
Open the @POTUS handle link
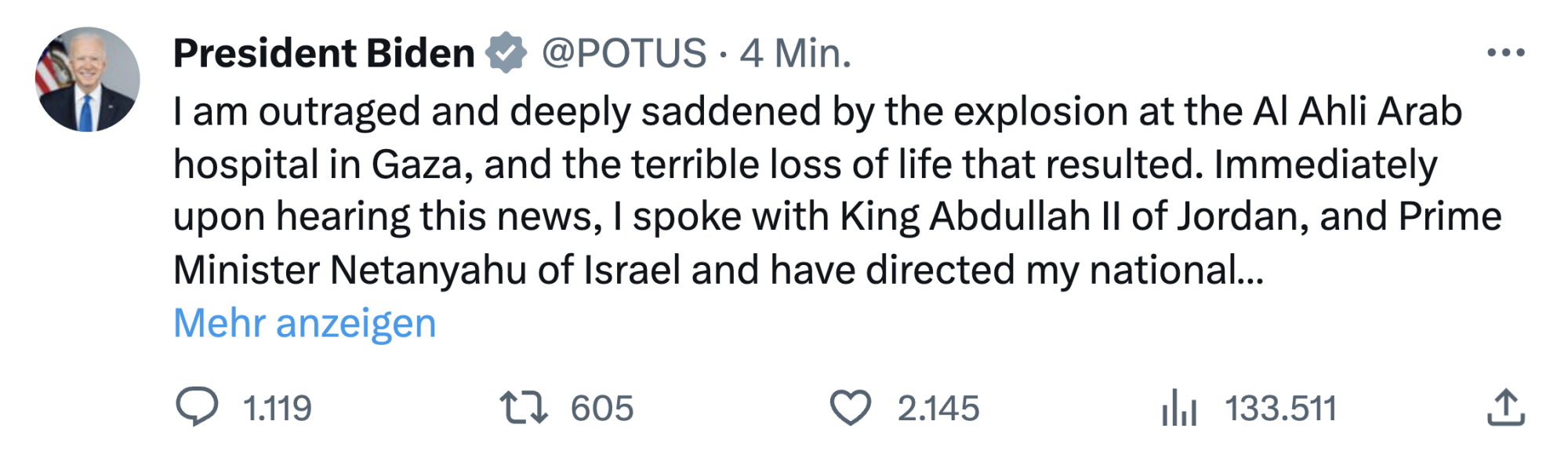point(624,53)
